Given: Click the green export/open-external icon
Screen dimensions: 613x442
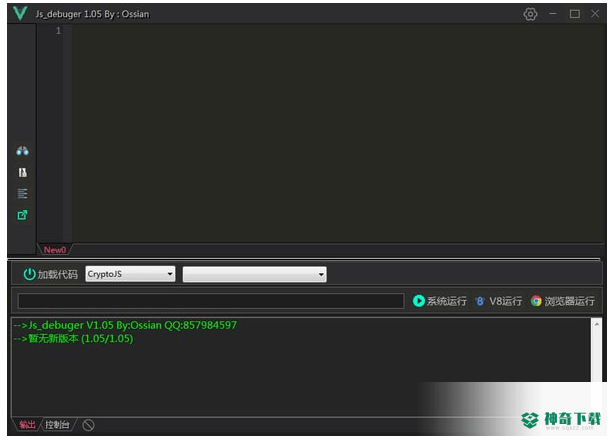Looking at the screenshot, I should pos(22,215).
